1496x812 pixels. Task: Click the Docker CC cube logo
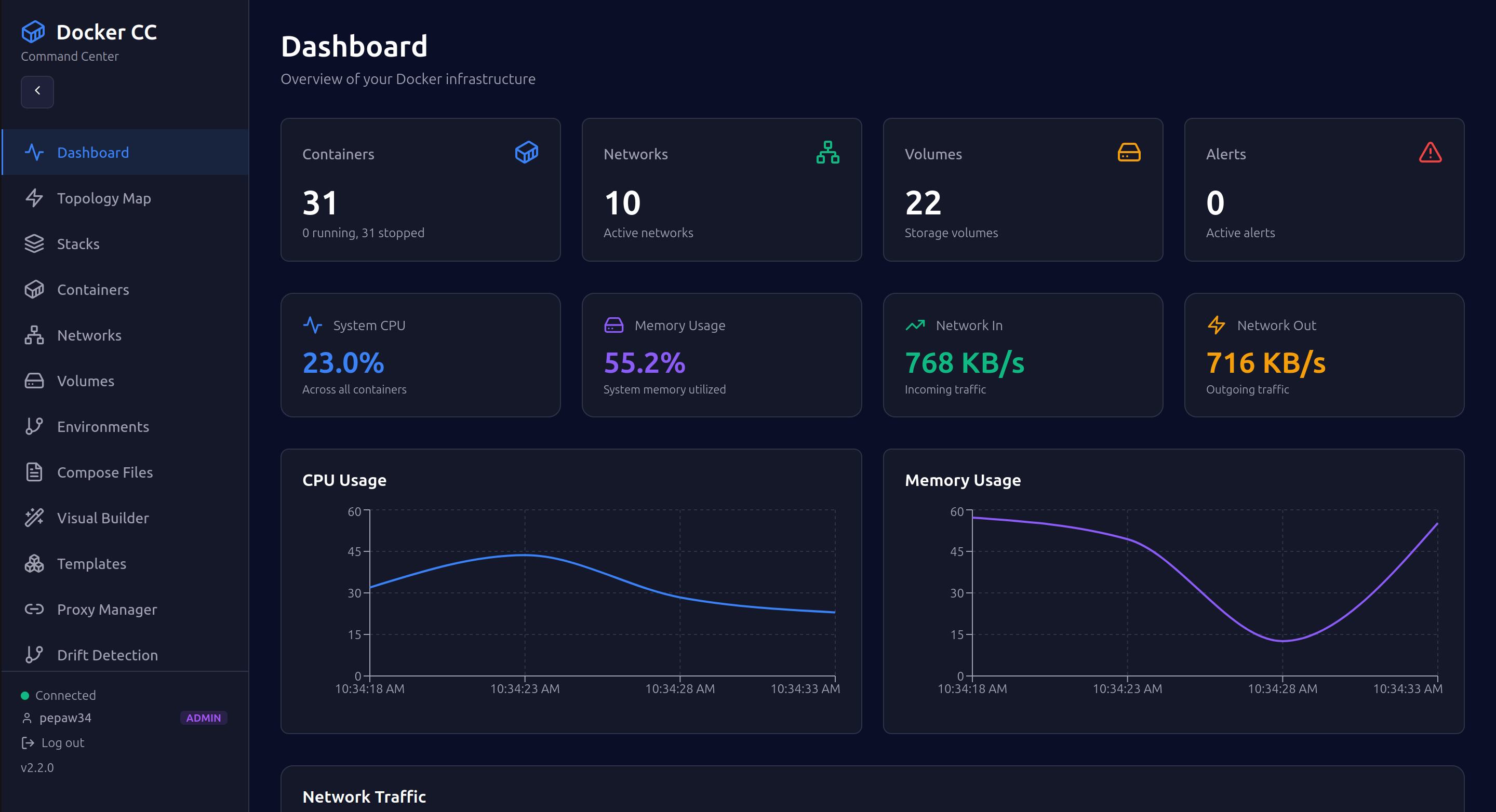(x=33, y=32)
